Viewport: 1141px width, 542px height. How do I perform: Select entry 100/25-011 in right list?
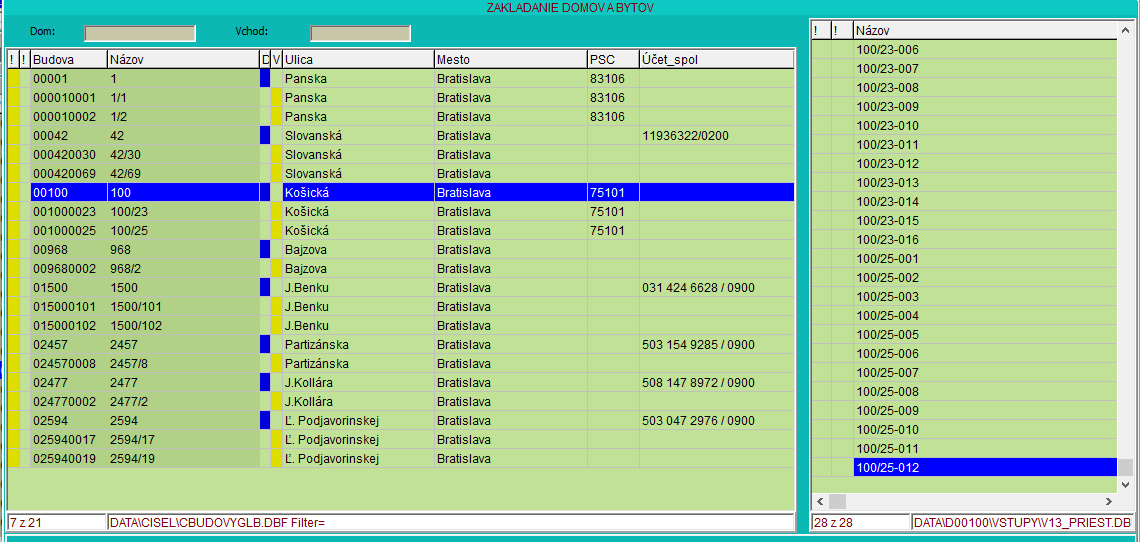[x=985, y=448]
